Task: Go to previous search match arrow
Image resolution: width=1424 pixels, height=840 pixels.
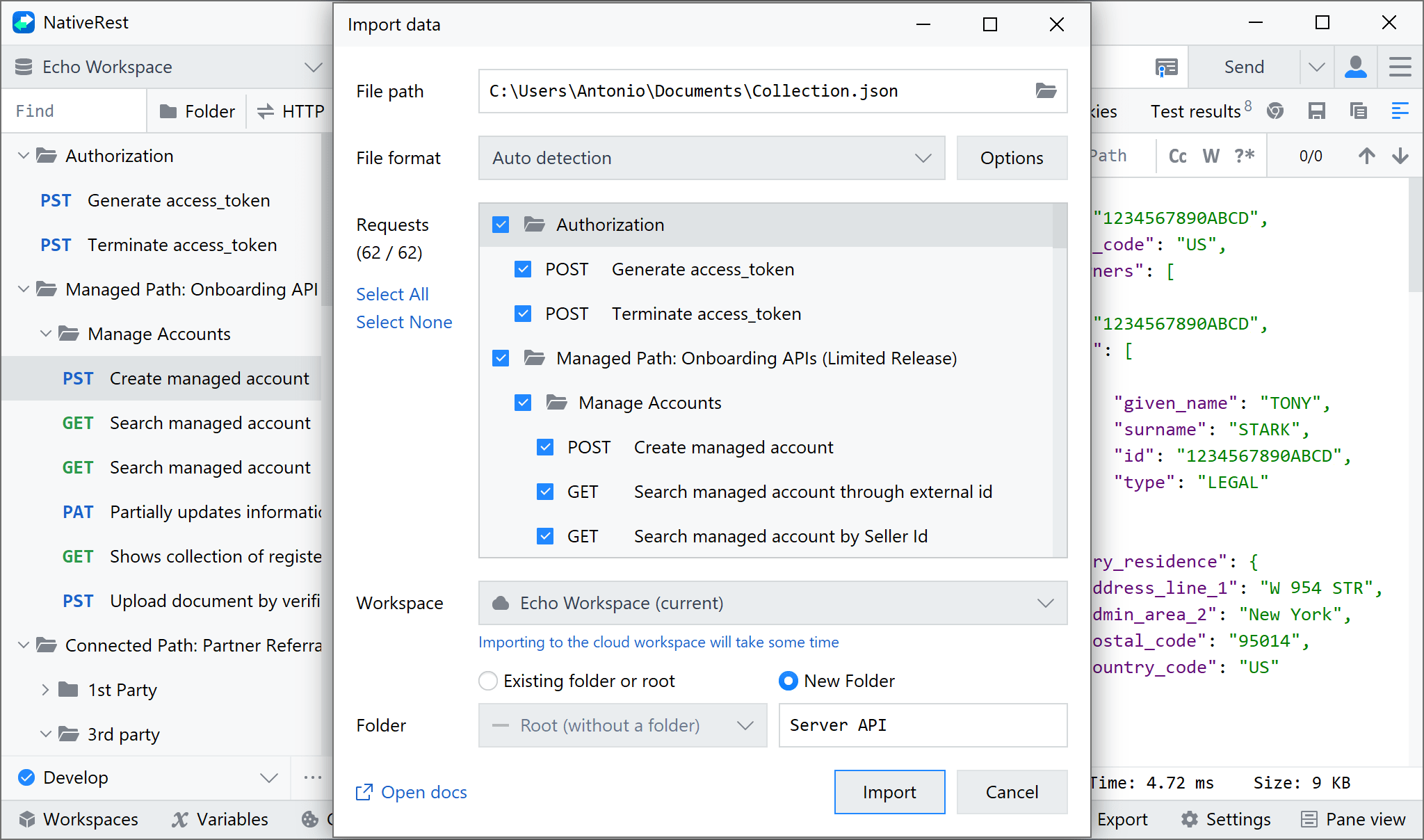Action: point(1366,156)
